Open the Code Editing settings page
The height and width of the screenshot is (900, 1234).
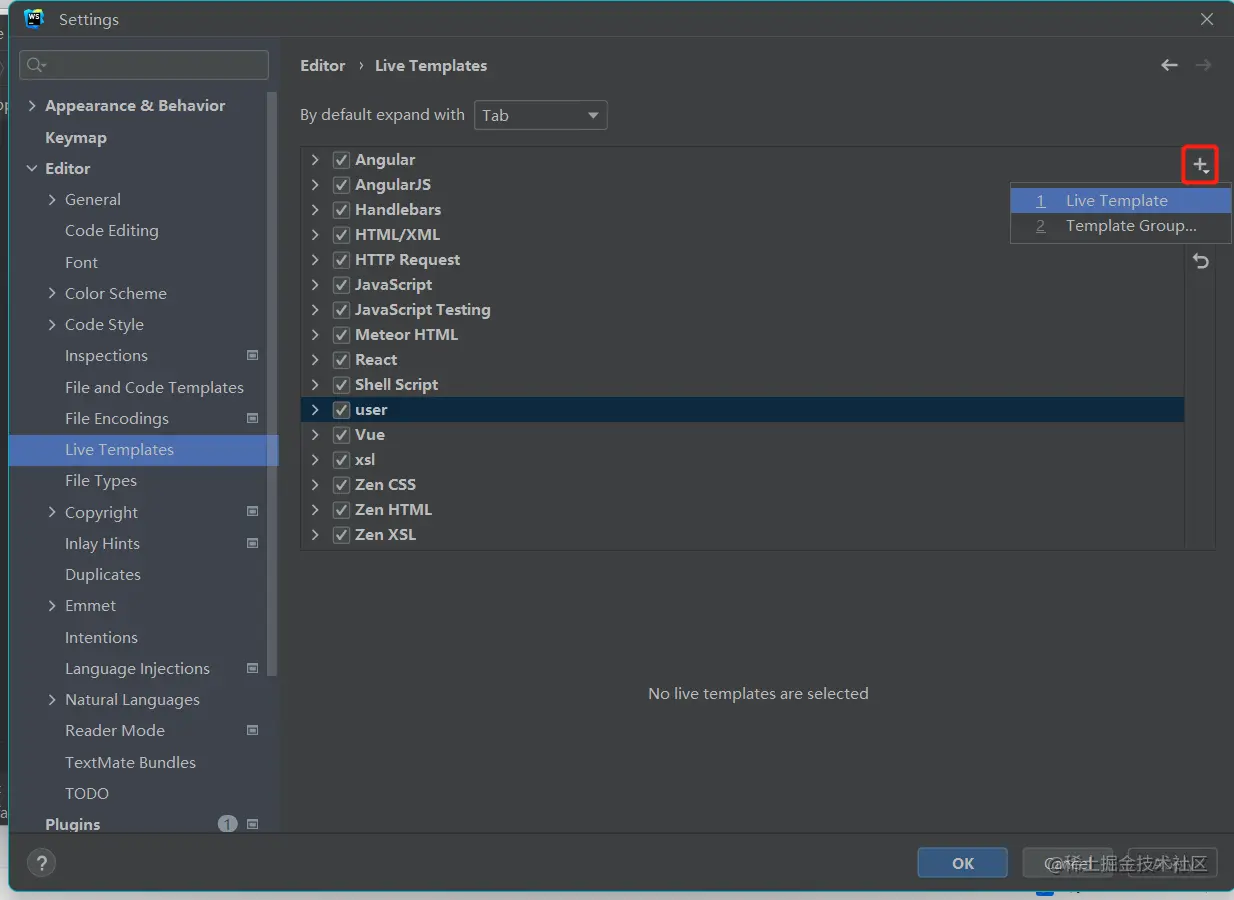click(x=112, y=230)
